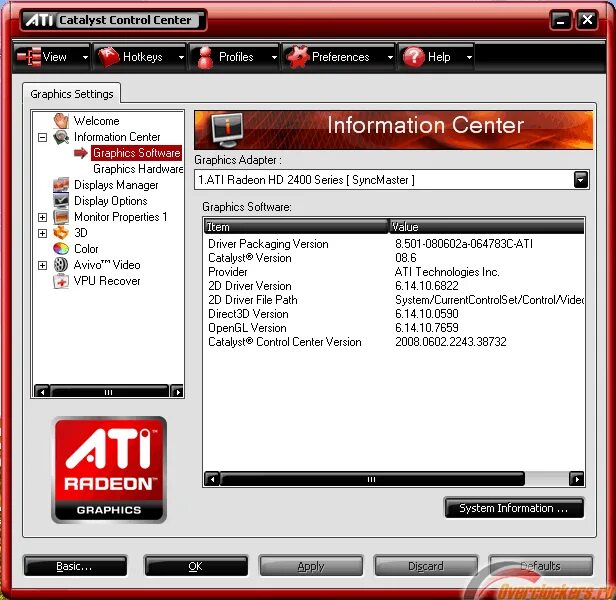616x600 pixels.
Task: Click the 3D cube icon
Action: pos(61,233)
